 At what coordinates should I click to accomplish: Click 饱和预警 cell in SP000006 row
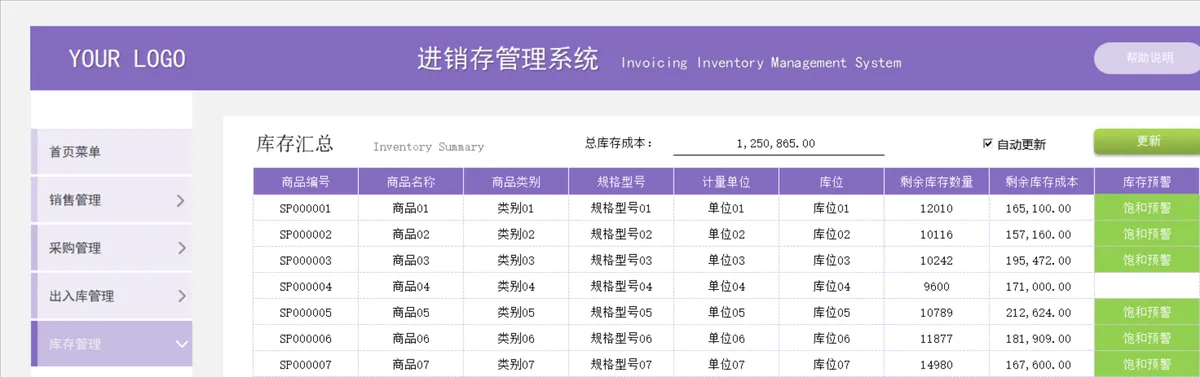1147,338
